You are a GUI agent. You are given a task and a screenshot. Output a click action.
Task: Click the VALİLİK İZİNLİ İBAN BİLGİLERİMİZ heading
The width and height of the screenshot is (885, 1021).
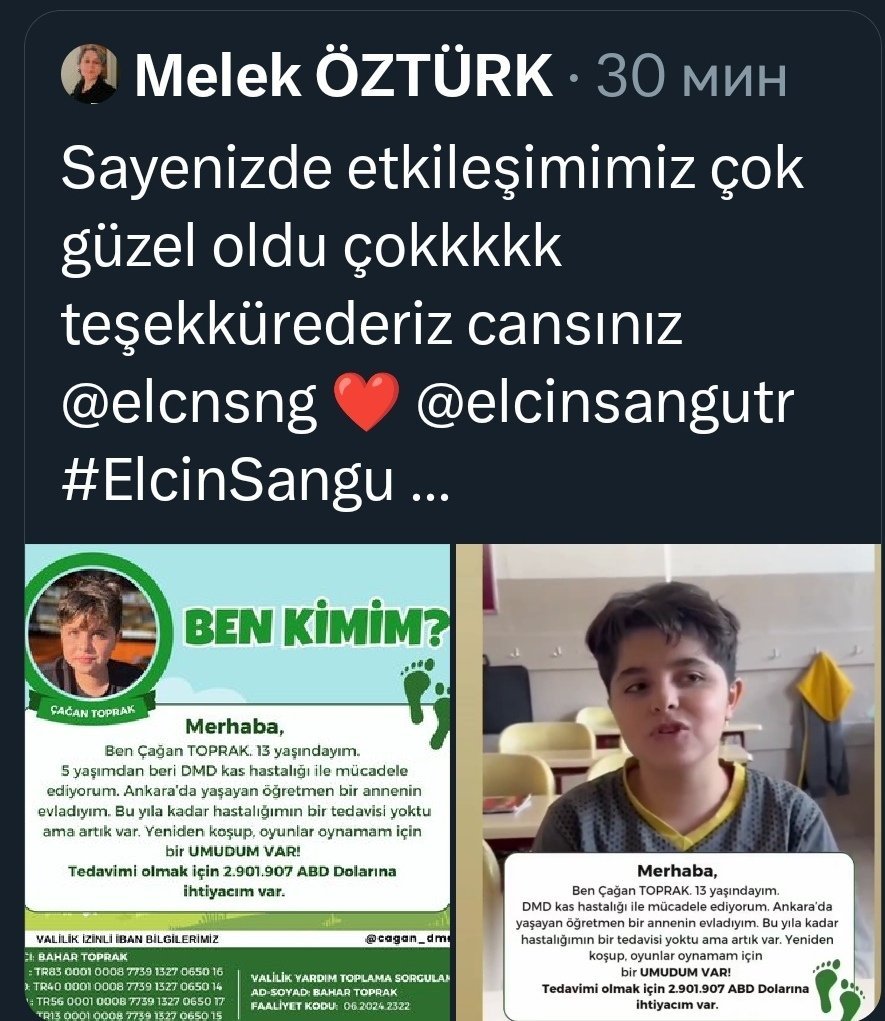click(x=127, y=939)
